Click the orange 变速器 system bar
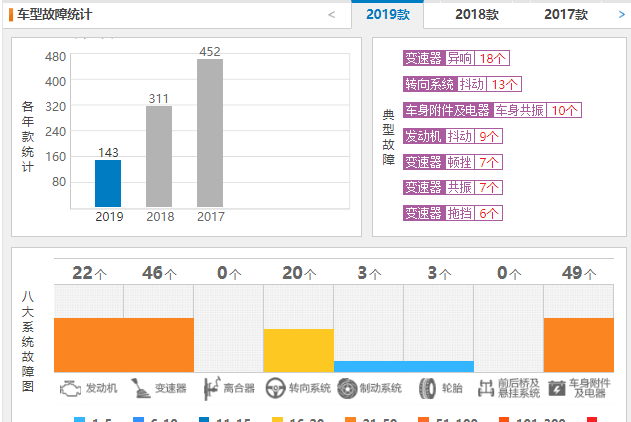 [159, 345]
